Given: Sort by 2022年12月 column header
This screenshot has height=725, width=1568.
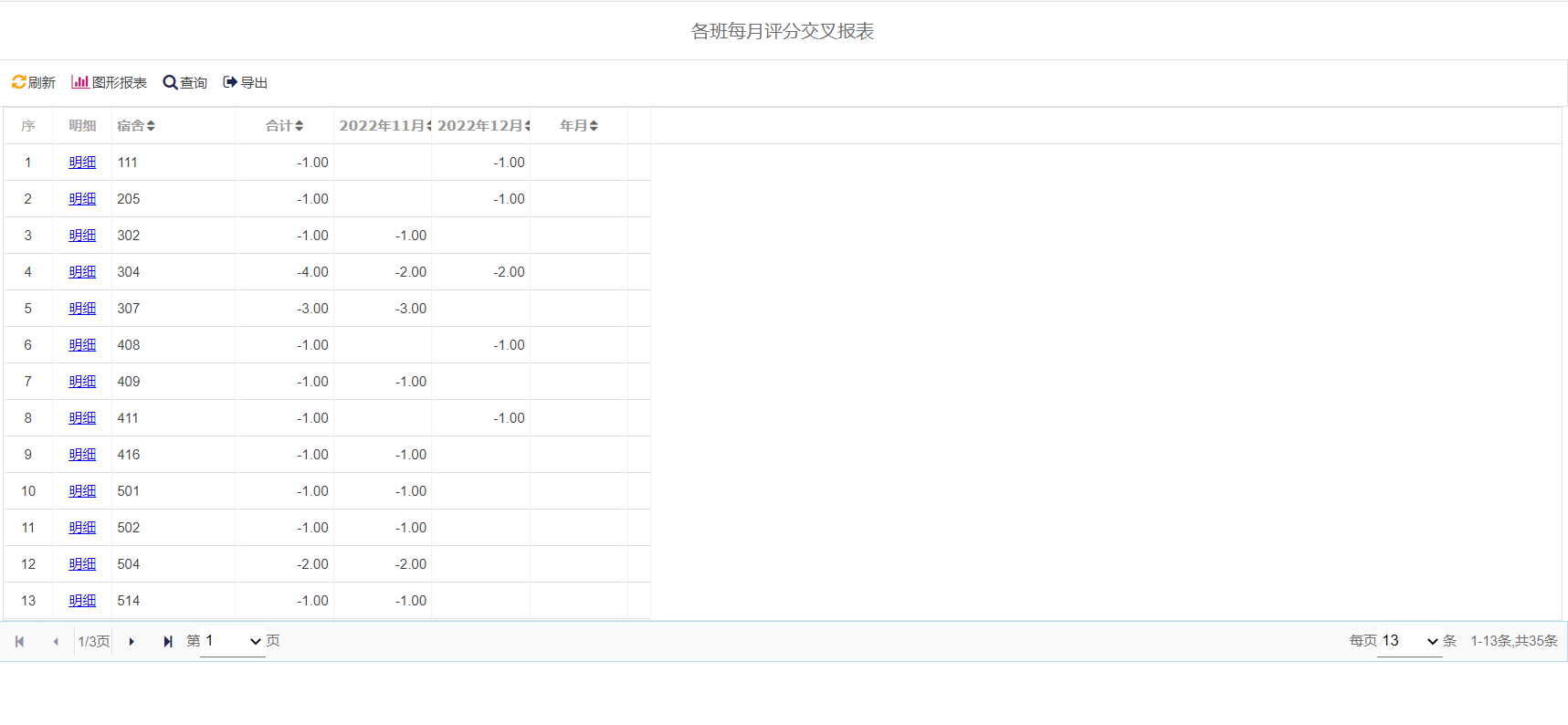Looking at the screenshot, I should (x=481, y=126).
